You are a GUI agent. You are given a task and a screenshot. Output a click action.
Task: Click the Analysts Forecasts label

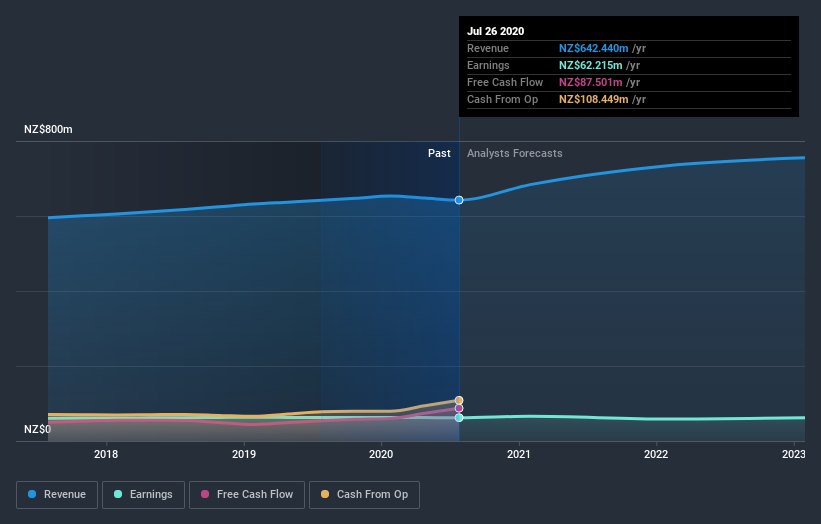click(x=515, y=153)
